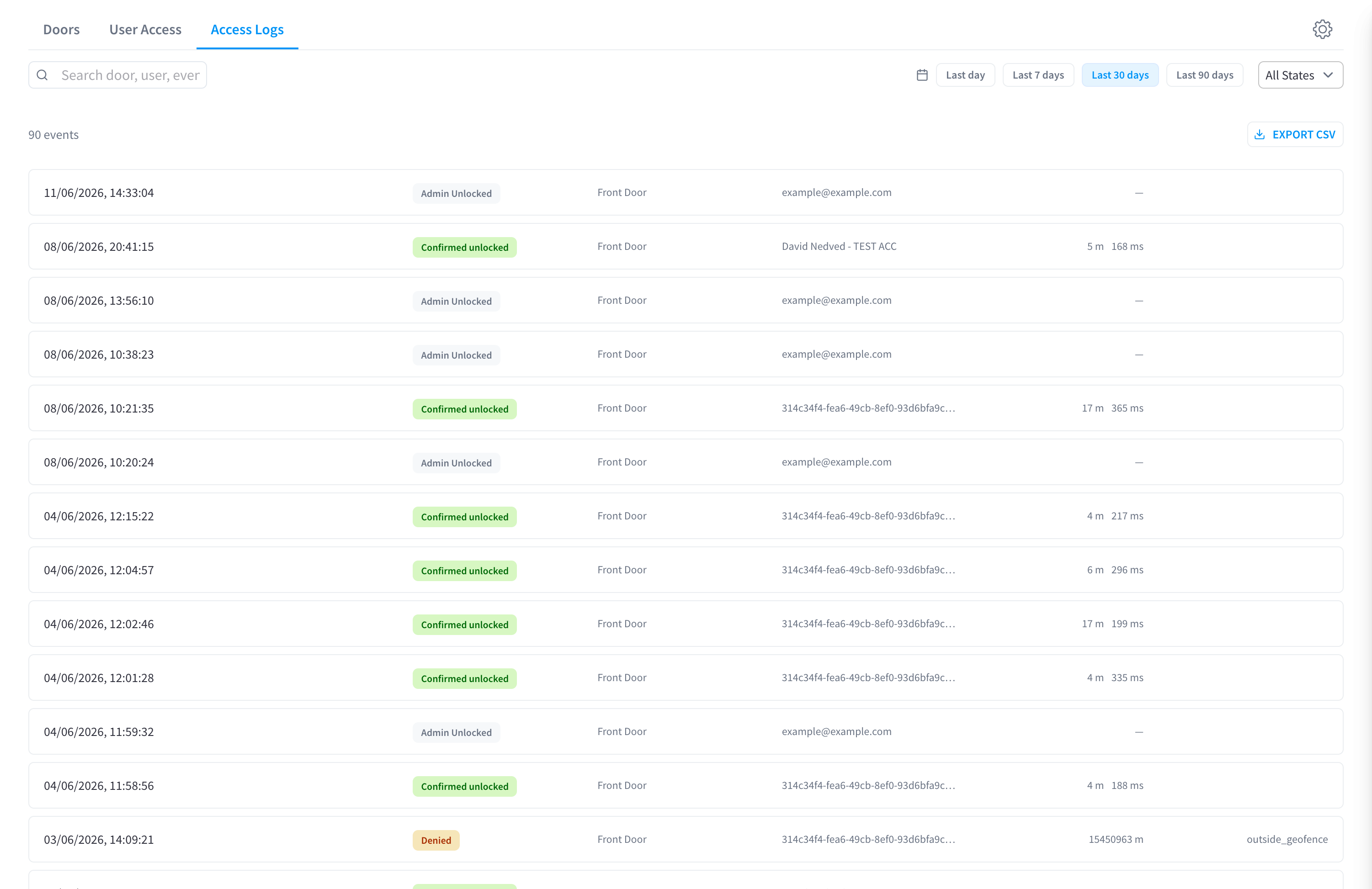Viewport: 1372px width, 889px height.
Task: Open log entry 04/06/2026, 12:04:57
Action: 686,570
